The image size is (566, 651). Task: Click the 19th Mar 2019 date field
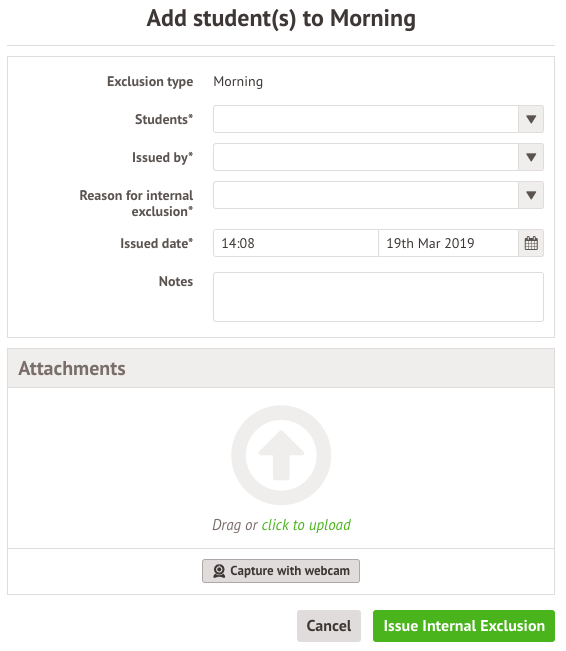point(448,243)
